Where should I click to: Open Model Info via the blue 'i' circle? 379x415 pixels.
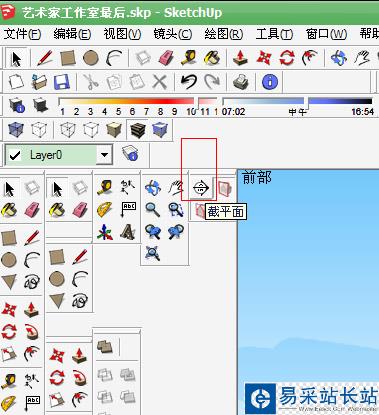[270, 82]
